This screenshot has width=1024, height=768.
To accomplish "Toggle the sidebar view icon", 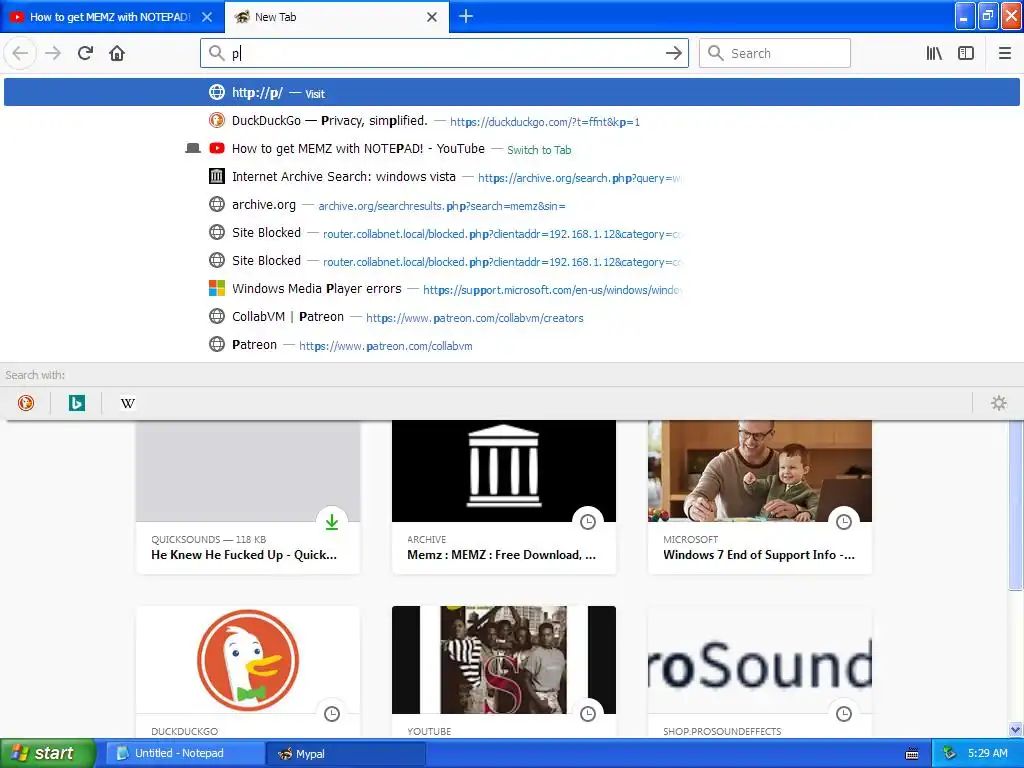I will click(966, 53).
